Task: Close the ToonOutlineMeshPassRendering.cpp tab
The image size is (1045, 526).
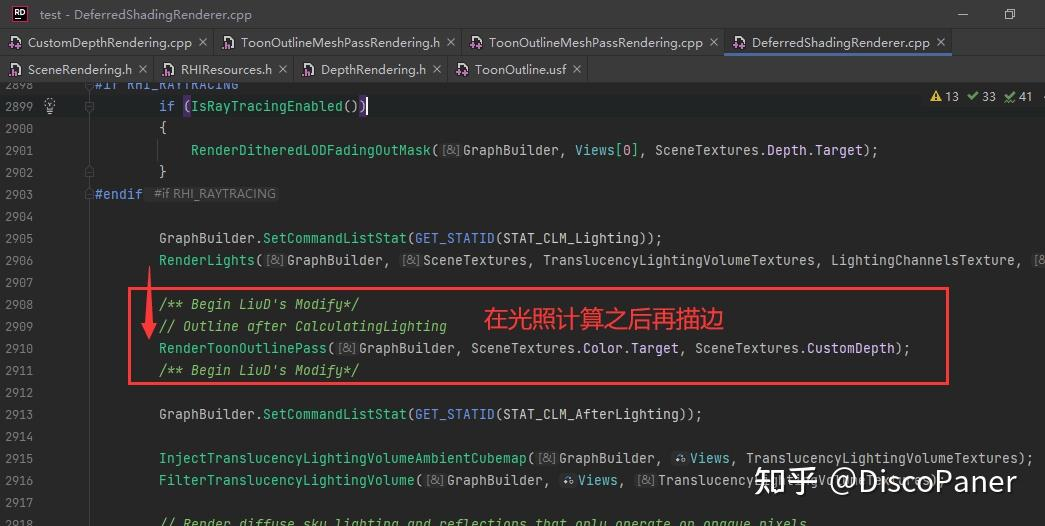Action: (x=714, y=42)
